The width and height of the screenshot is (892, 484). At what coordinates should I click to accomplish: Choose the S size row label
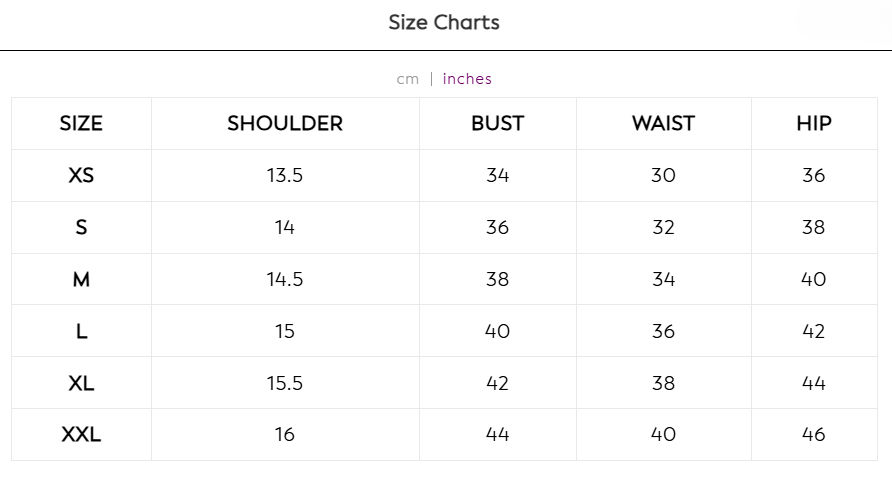[x=81, y=227]
